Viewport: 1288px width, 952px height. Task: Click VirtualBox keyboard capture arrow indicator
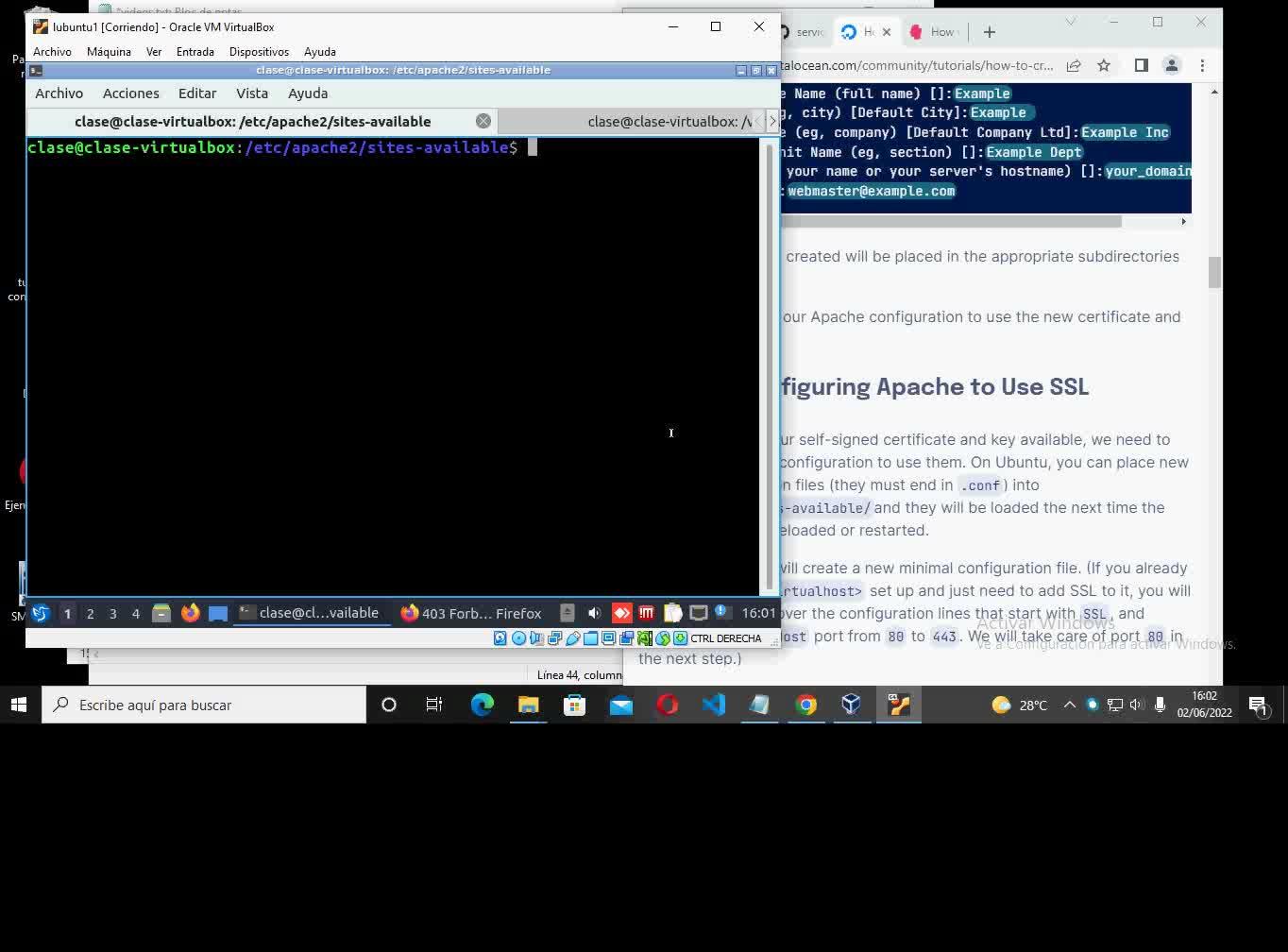[x=680, y=638]
